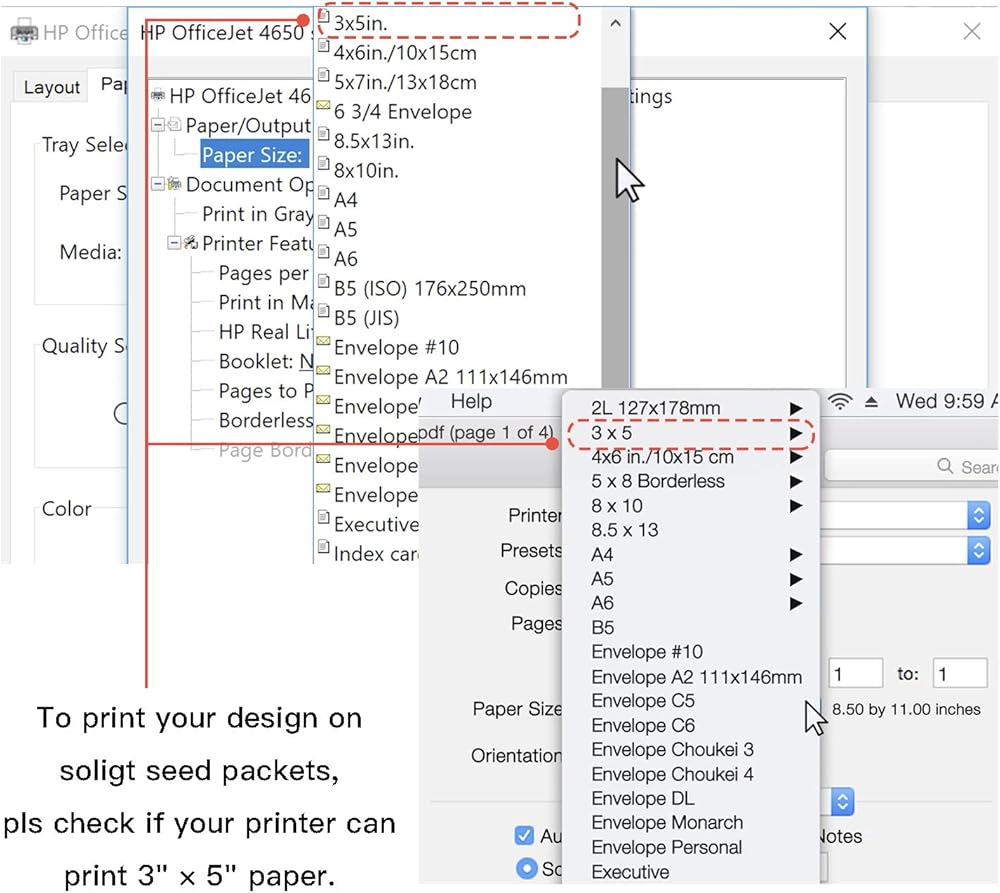Expand the 2L 127x178mm submenu arrow
This screenshot has width=1000, height=893.
pyautogui.click(x=796, y=408)
